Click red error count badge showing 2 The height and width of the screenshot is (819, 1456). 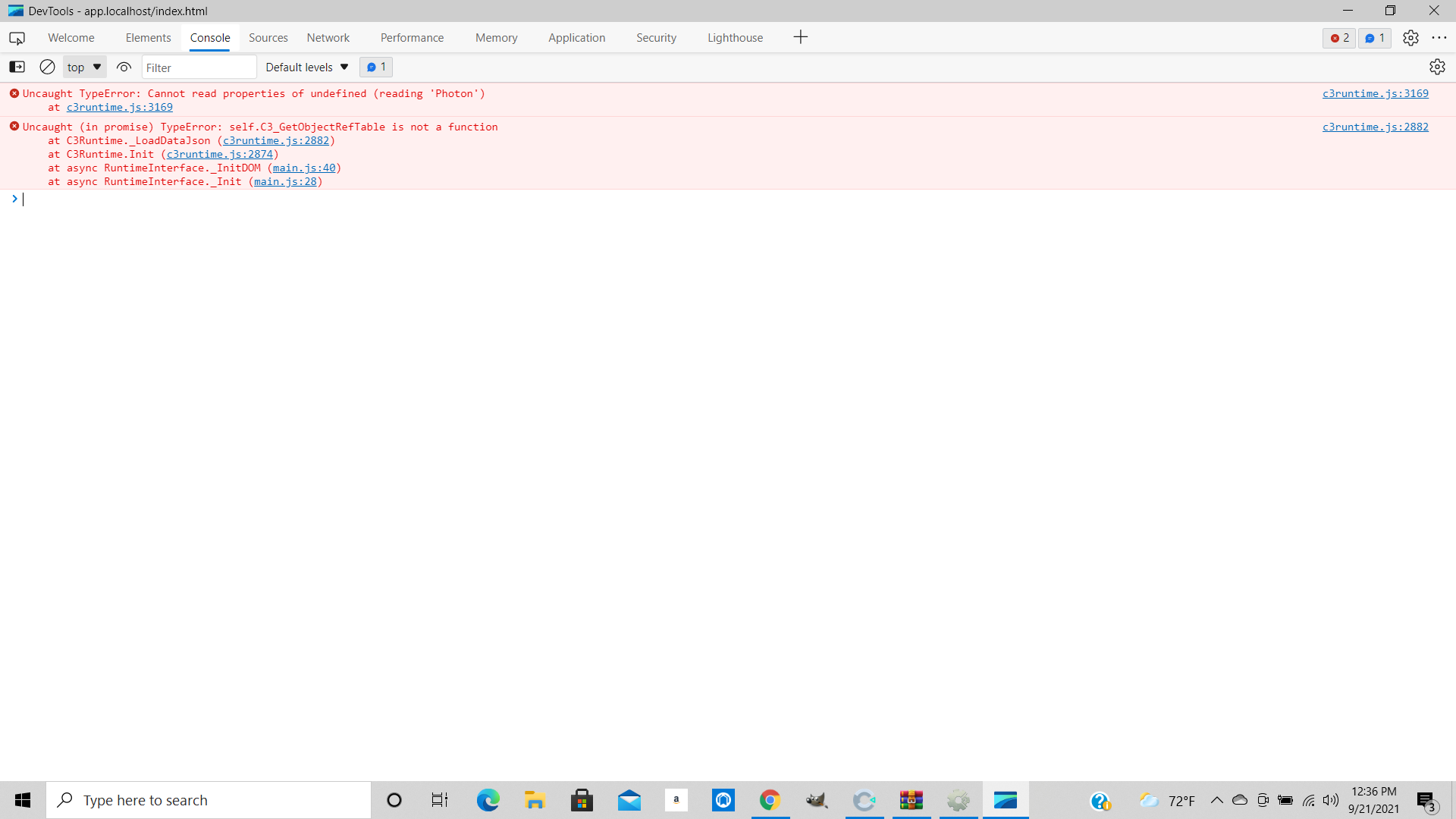(x=1339, y=38)
